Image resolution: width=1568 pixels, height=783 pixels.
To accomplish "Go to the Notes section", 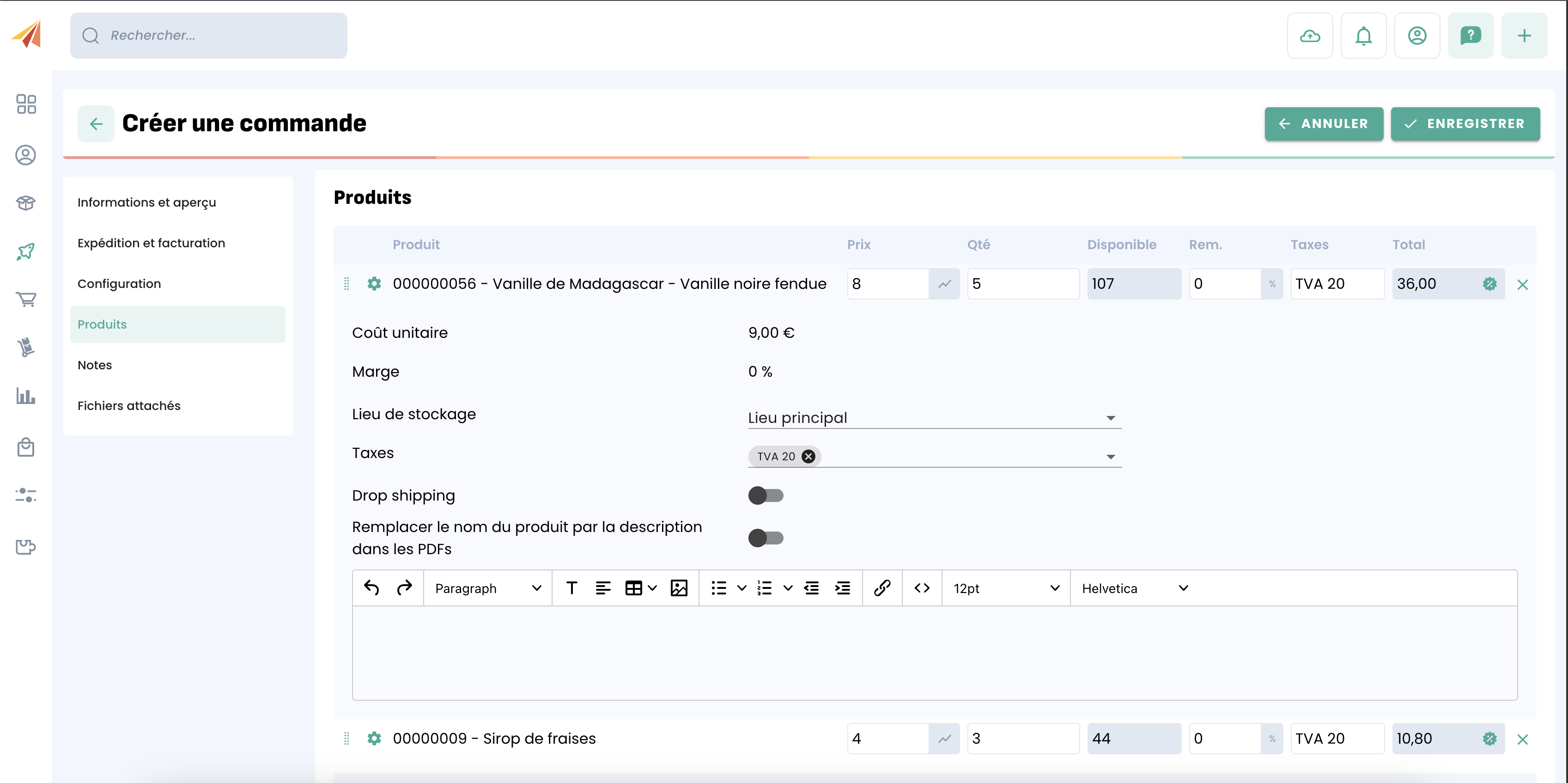I will coord(95,365).
